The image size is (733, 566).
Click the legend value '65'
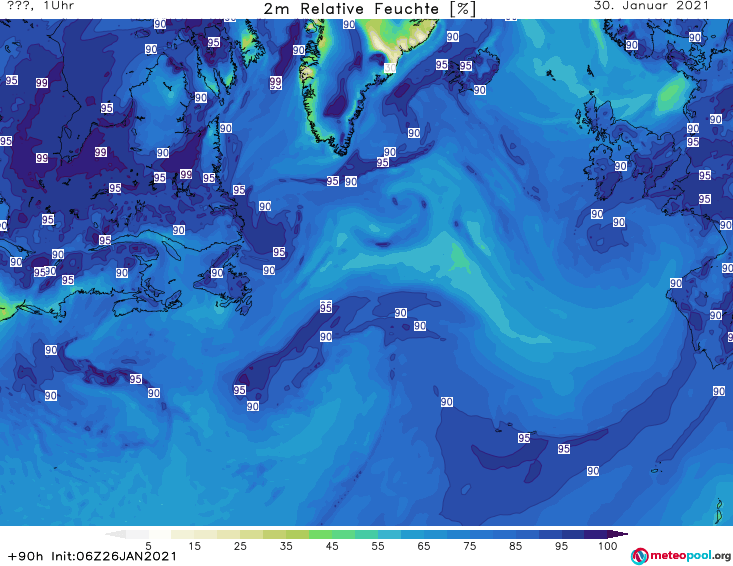[x=424, y=545]
